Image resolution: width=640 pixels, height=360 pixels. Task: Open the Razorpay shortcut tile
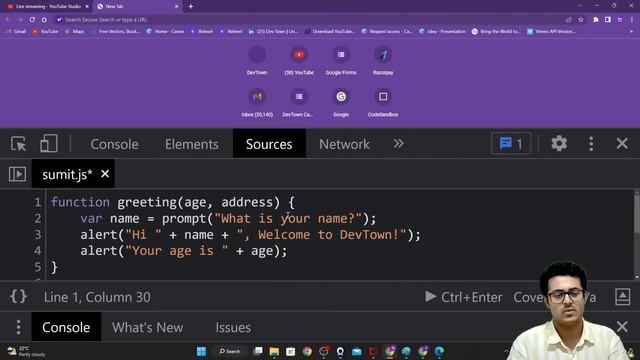[383, 60]
